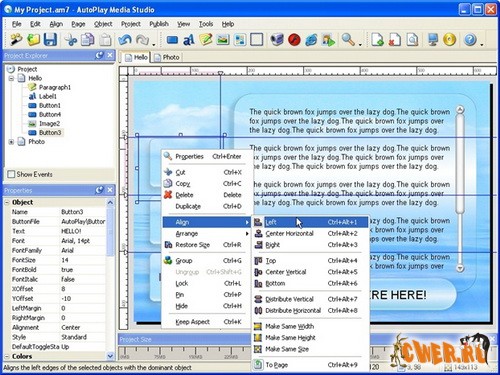
Task: Insert a new Hotspot rectangle icon
Action: [x=256, y=40]
